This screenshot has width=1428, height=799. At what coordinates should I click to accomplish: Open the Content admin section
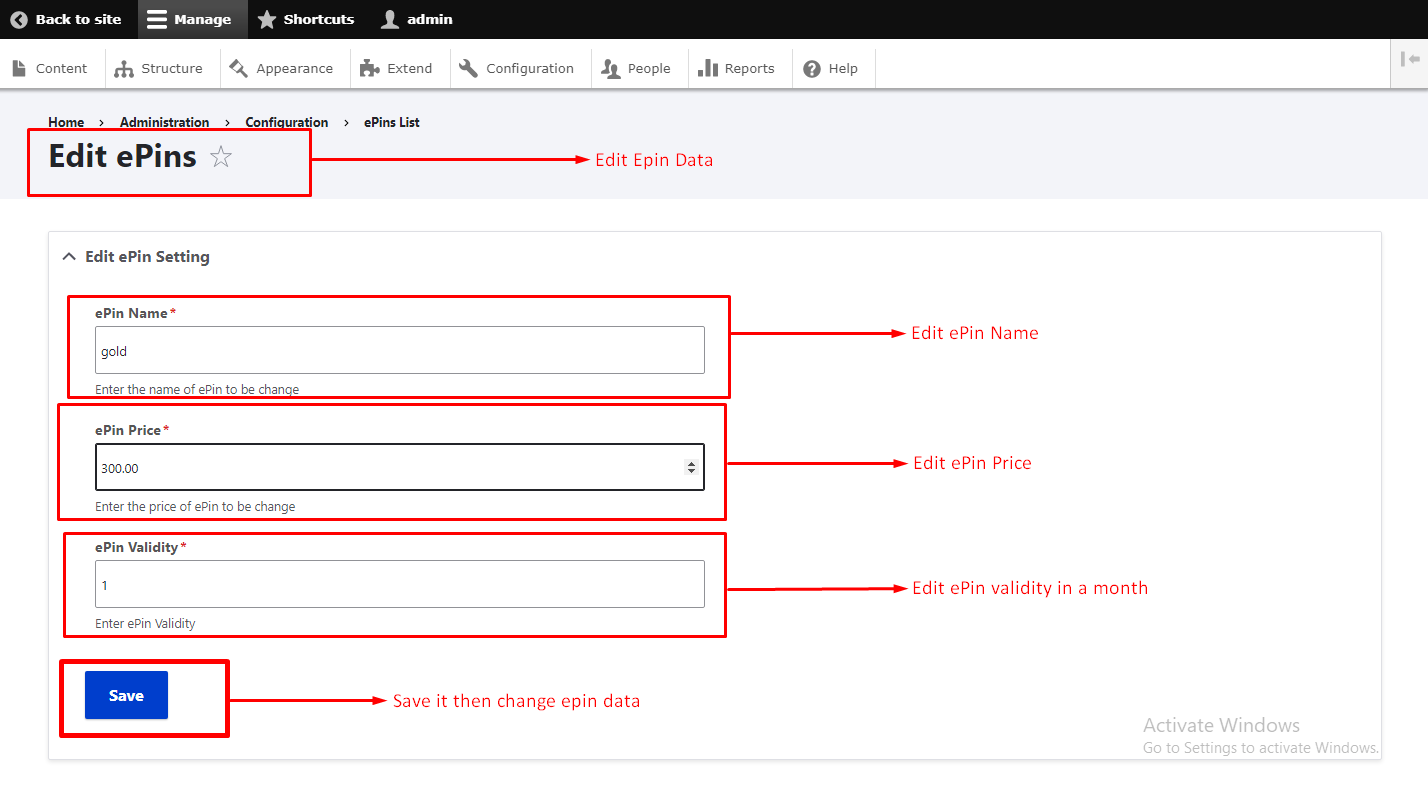(50, 69)
